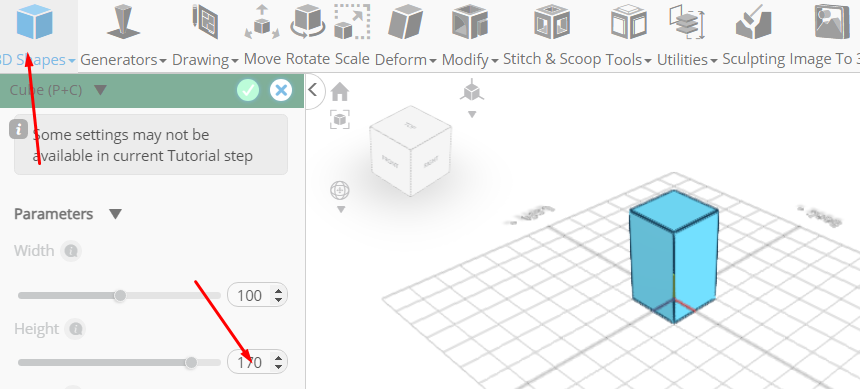Open the Tools icon
The width and height of the screenshot is (860, 389).
pyautogui.click(x=629, y=22)
